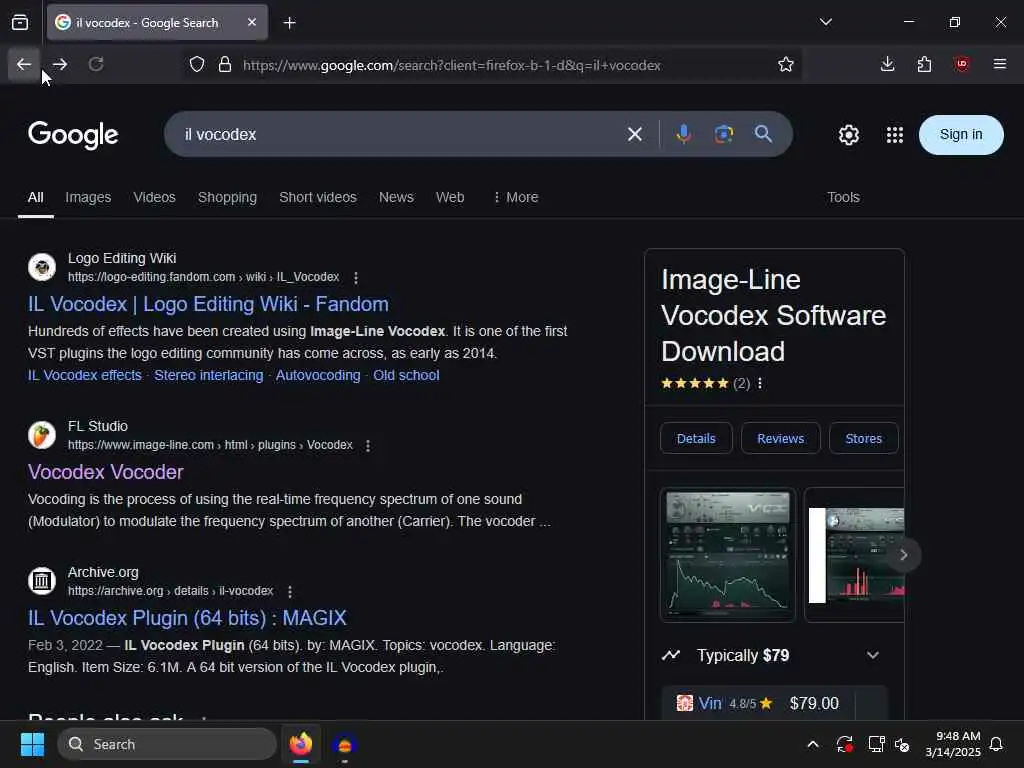Screen dimensions: 1024x768
Task: Open the 'Vocodex Vocoder' result link
Action: pos(106,472)
